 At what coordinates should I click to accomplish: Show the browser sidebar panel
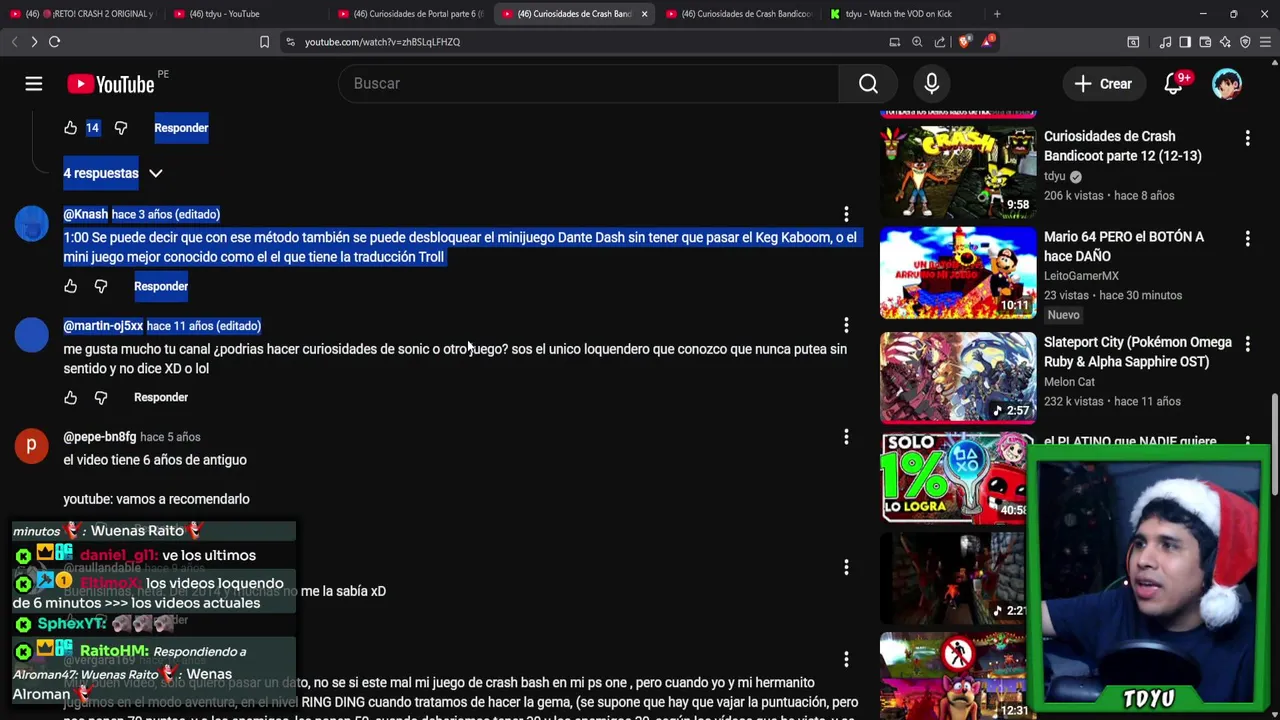click(x=1185, y=42)
